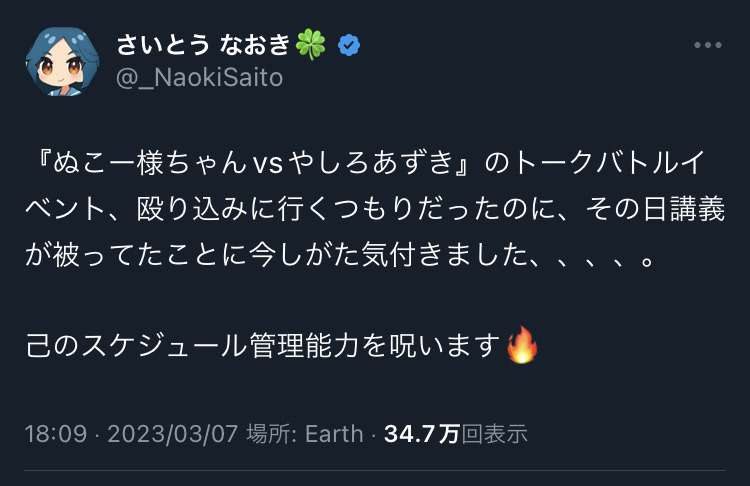The height and width of the screenshot is (486, 750).
Task: Click the blue verified badge
Action: (x=349, y=45)
